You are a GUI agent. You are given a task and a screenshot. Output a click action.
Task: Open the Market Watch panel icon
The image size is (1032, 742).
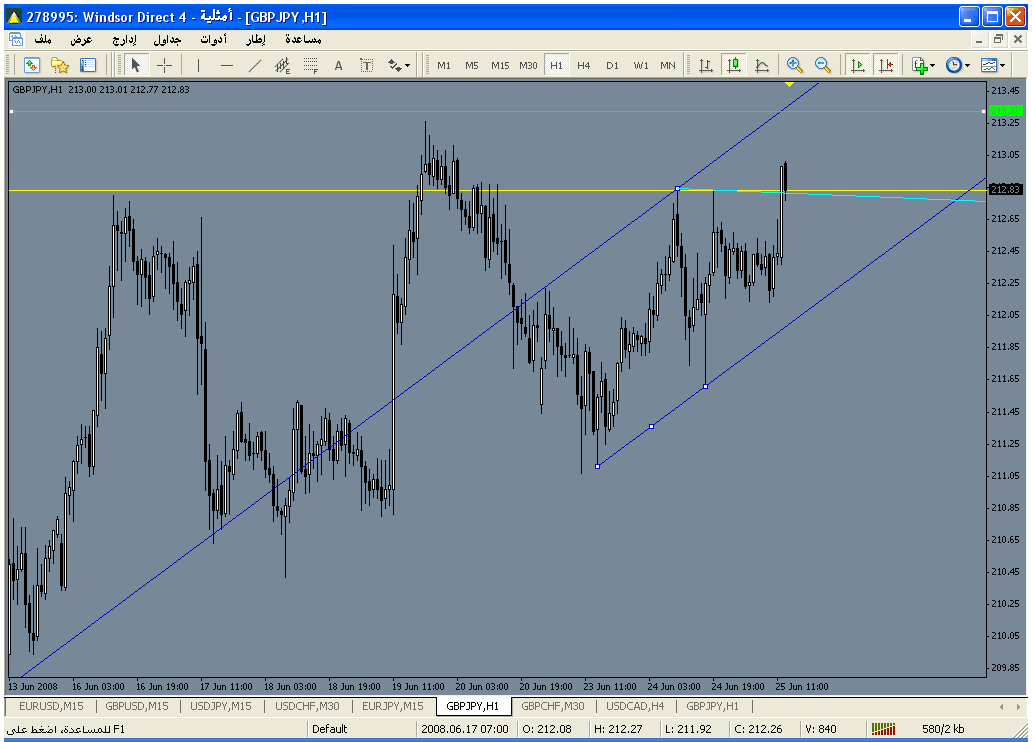[x=32, y=65]
